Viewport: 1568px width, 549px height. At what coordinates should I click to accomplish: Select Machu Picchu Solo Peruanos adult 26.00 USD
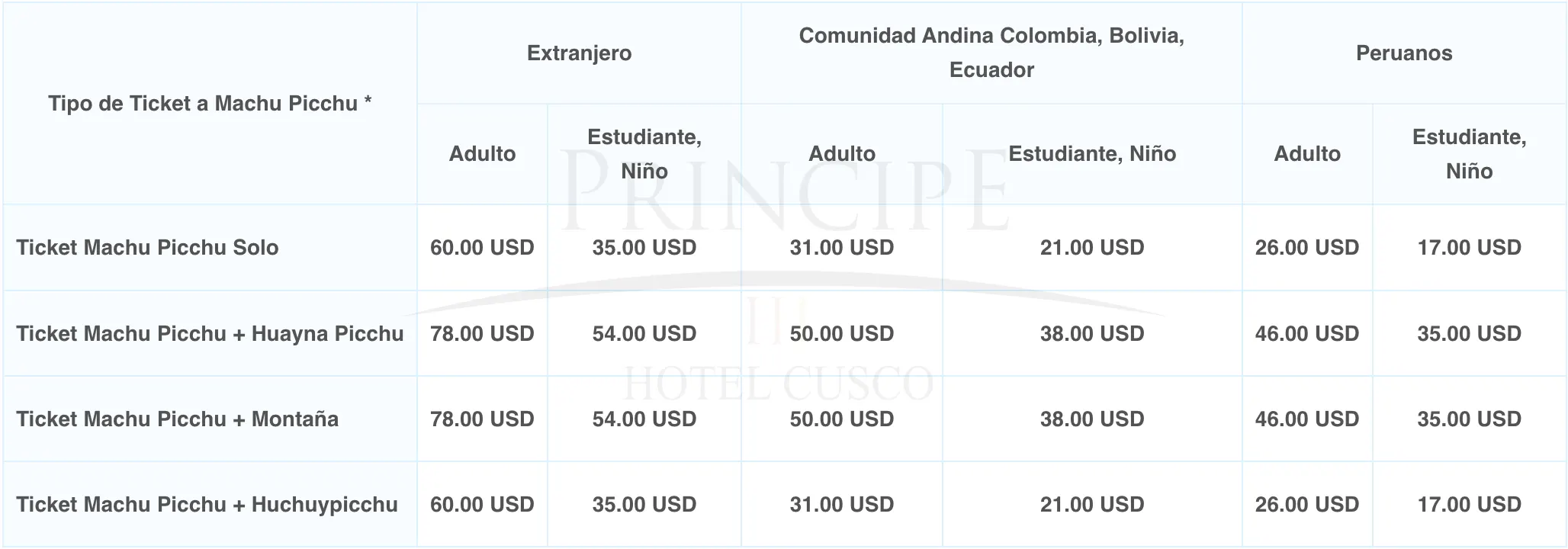(x=1307, y=248)
